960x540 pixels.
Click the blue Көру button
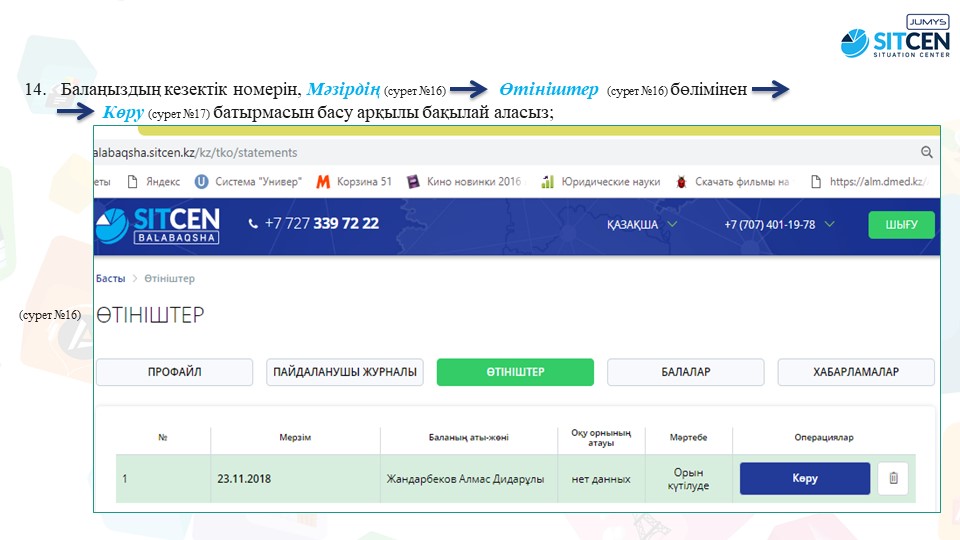[x=804, y=479]
